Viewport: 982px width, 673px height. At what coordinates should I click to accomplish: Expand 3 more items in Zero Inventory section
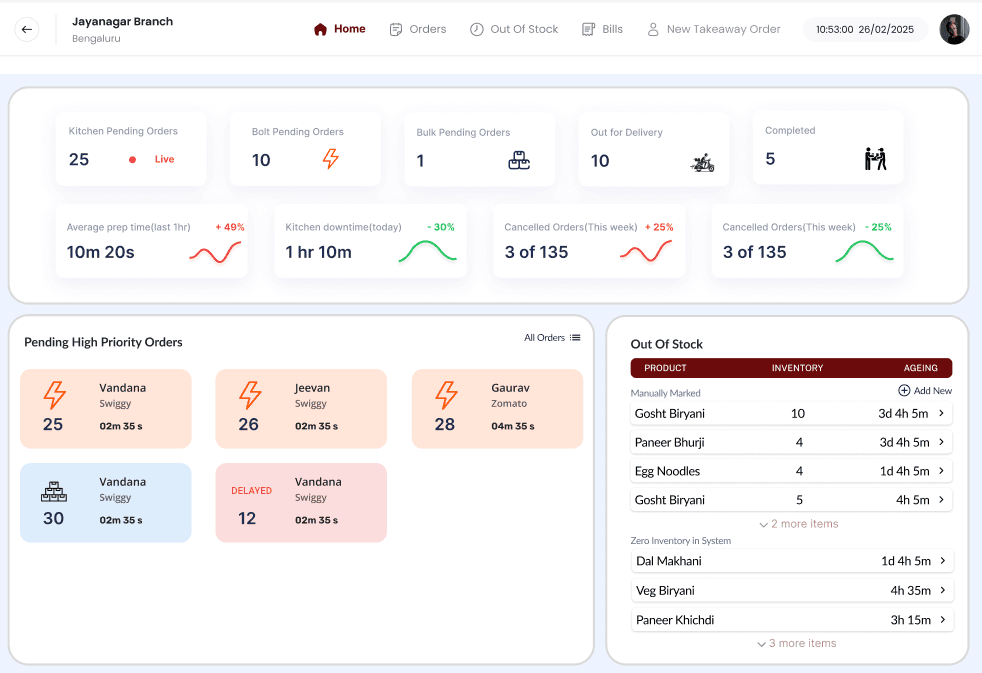[x=796, y=643]
